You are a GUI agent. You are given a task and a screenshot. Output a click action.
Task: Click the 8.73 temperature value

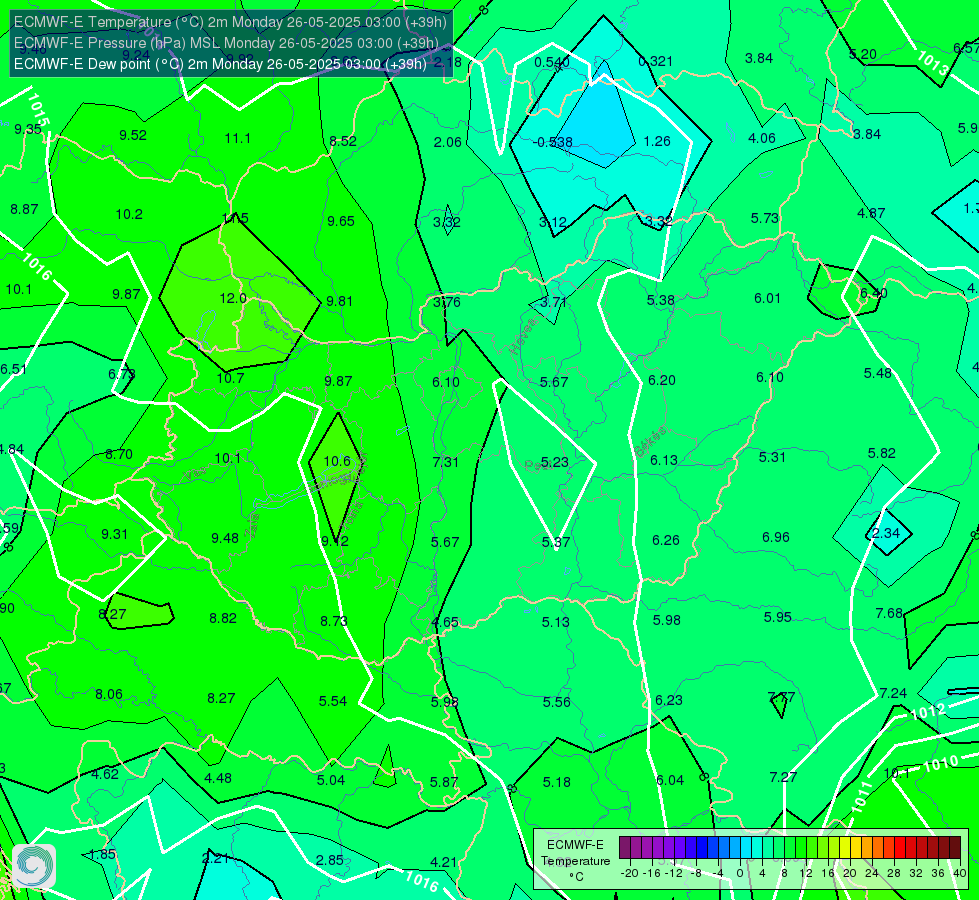click(333, 621)
